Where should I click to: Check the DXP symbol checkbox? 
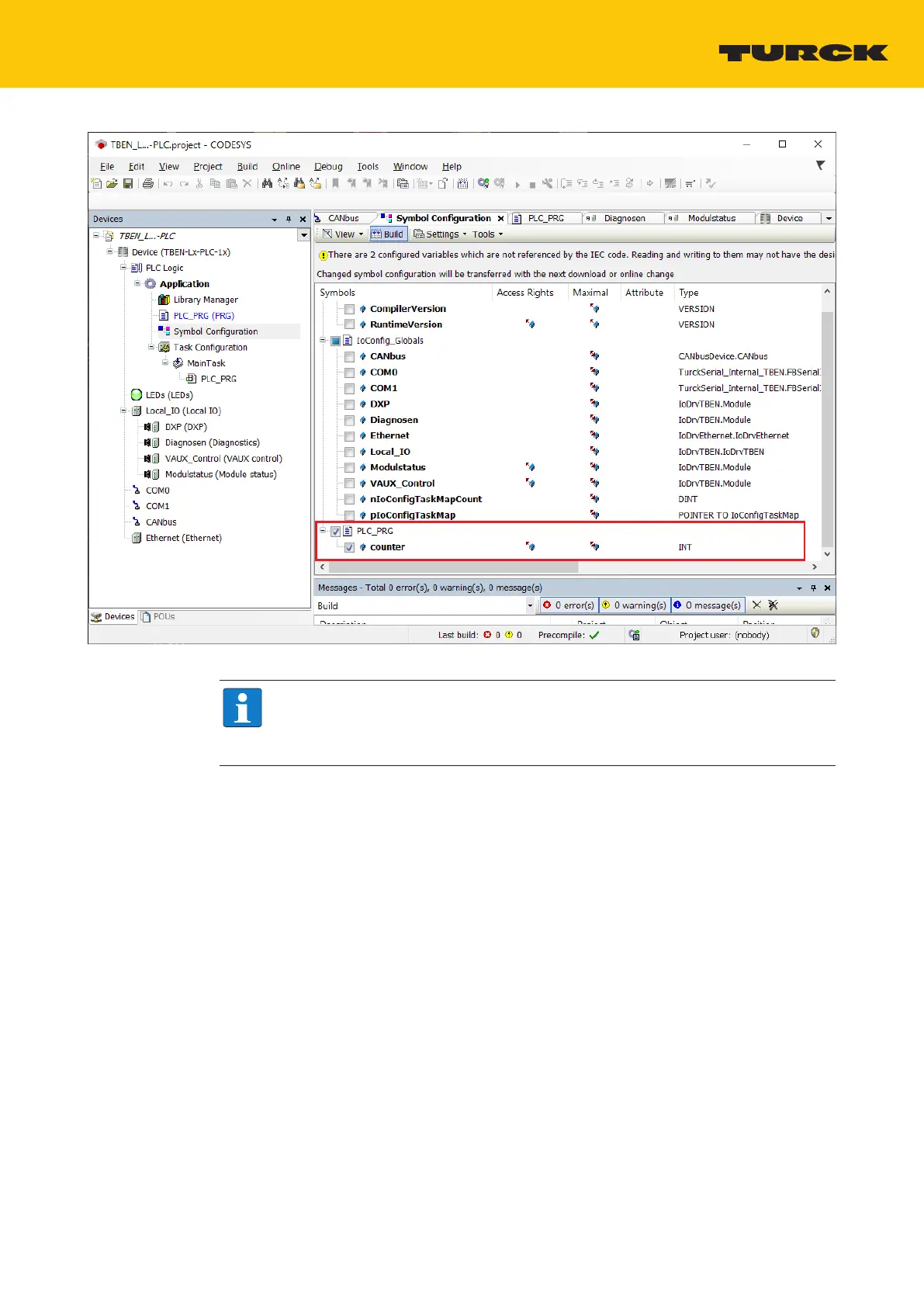point(349,404)
